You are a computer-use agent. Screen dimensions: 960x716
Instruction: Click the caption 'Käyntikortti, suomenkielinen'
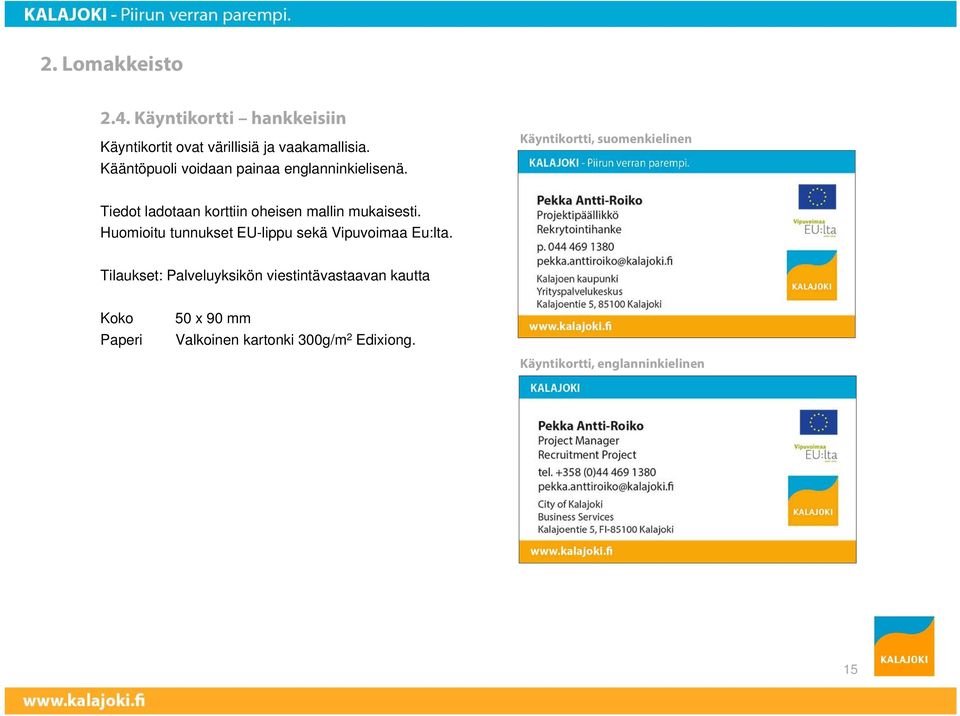[x=606, y=139]
